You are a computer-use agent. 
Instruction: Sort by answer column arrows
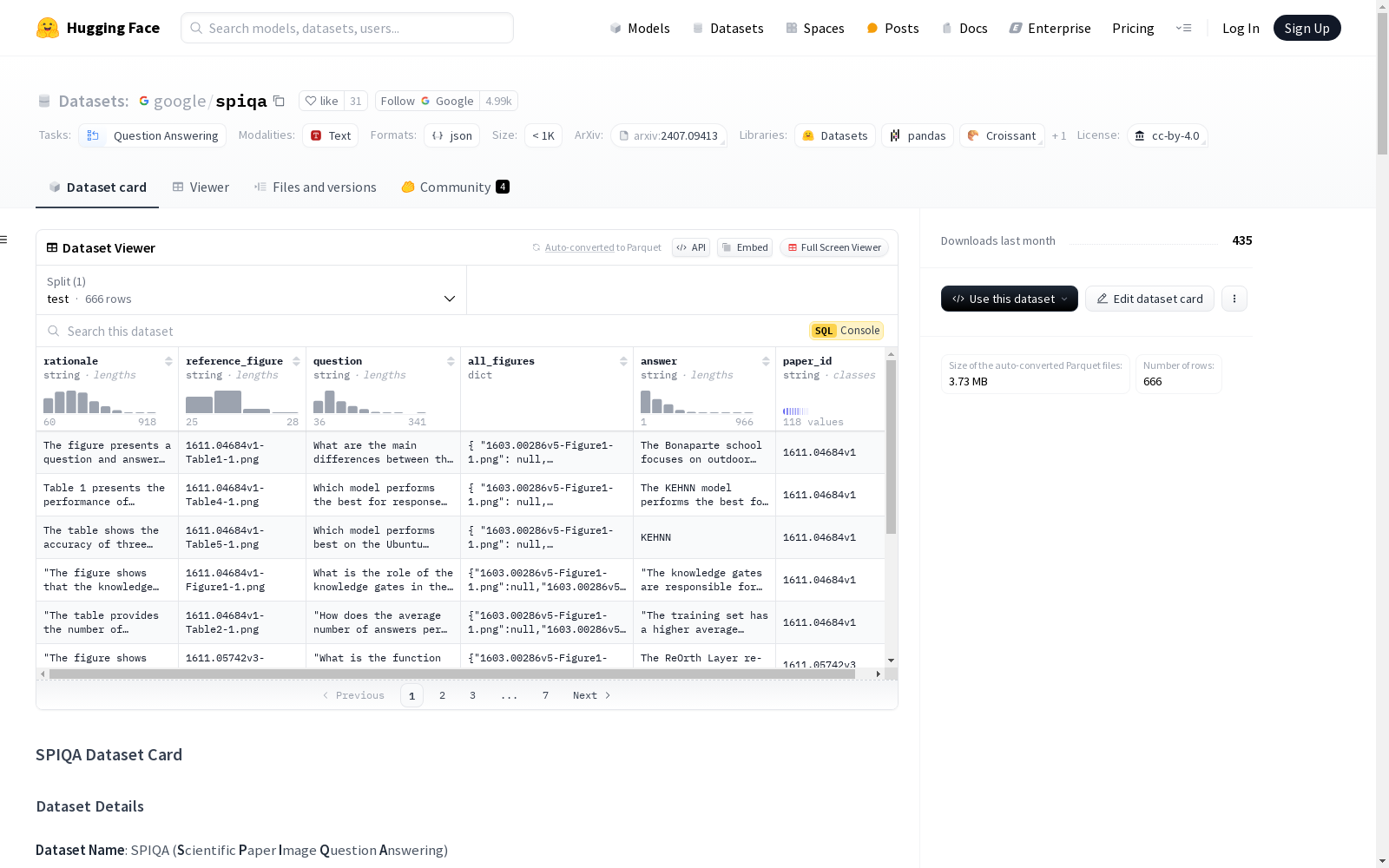pyautogui.click(x=766, y=361)
